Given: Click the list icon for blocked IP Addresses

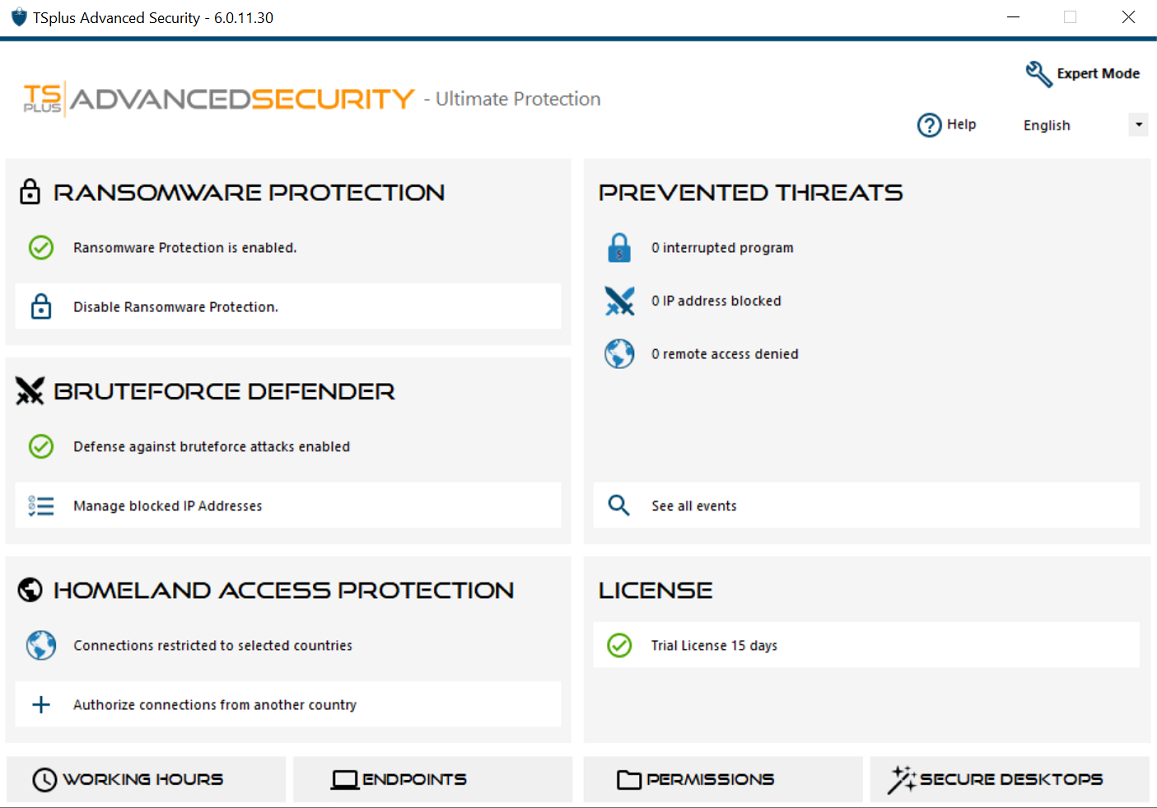Looking at the screenshot, I should (x=41, y=506).
